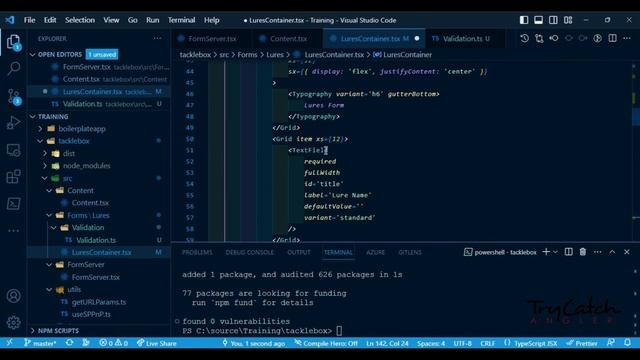This screenshot has width=640, height=360.
Task: Open the Manage settings gear
Action: tap(13, 322)
